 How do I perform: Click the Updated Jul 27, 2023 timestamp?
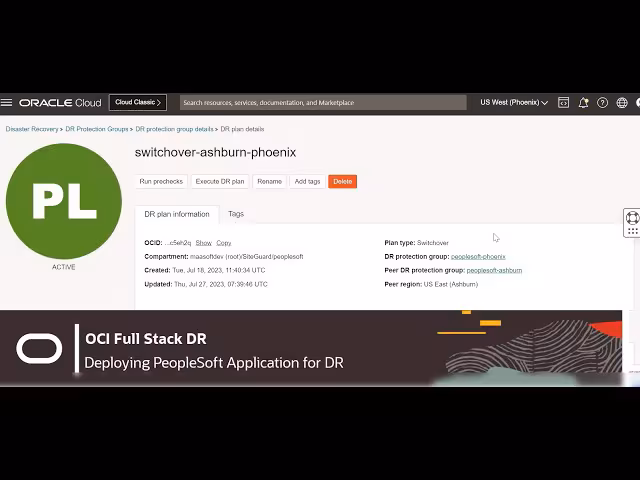(x=221, y=284)
